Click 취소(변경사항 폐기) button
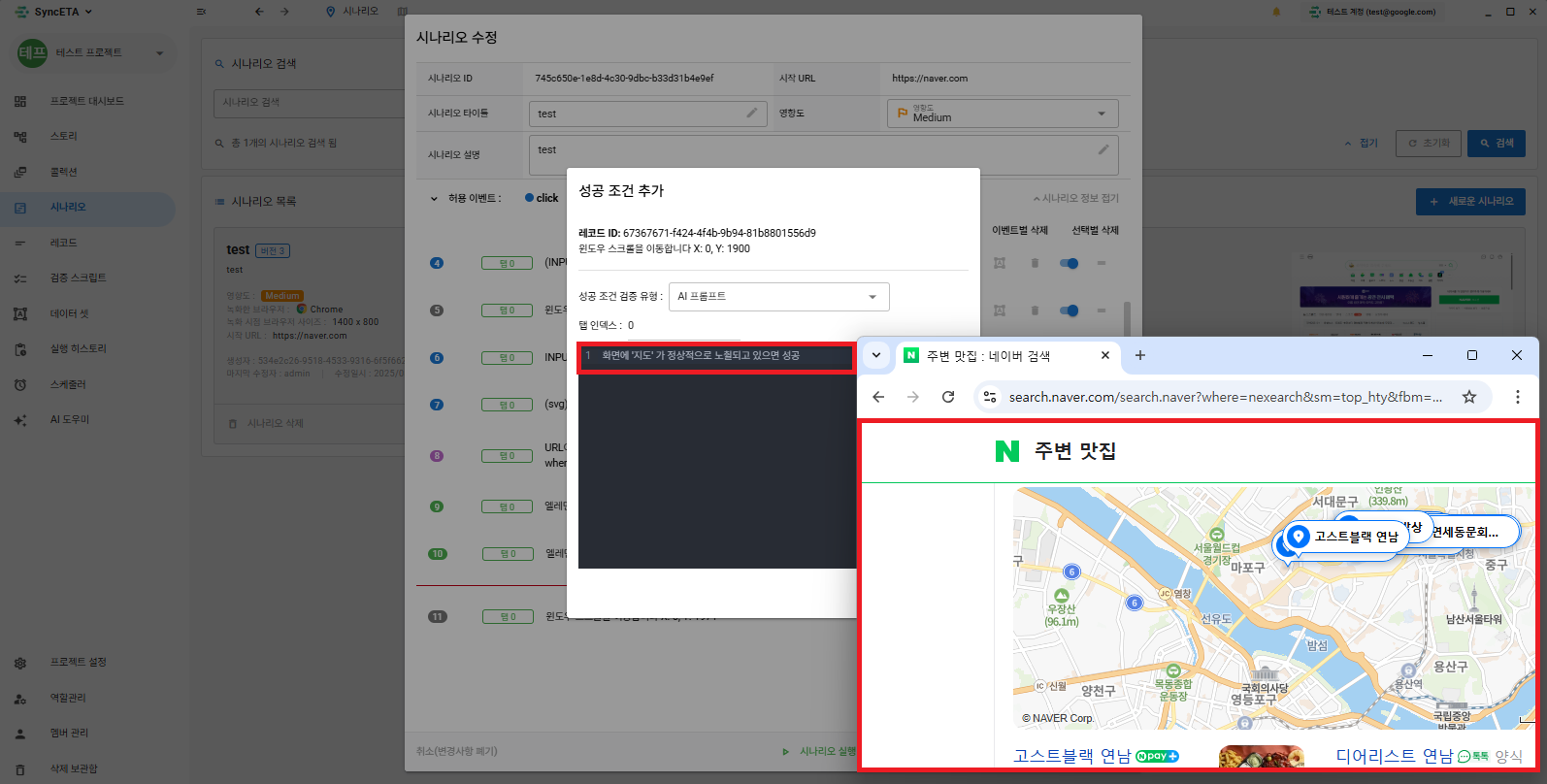This screenshot has width=1547, height=784. 457,752
